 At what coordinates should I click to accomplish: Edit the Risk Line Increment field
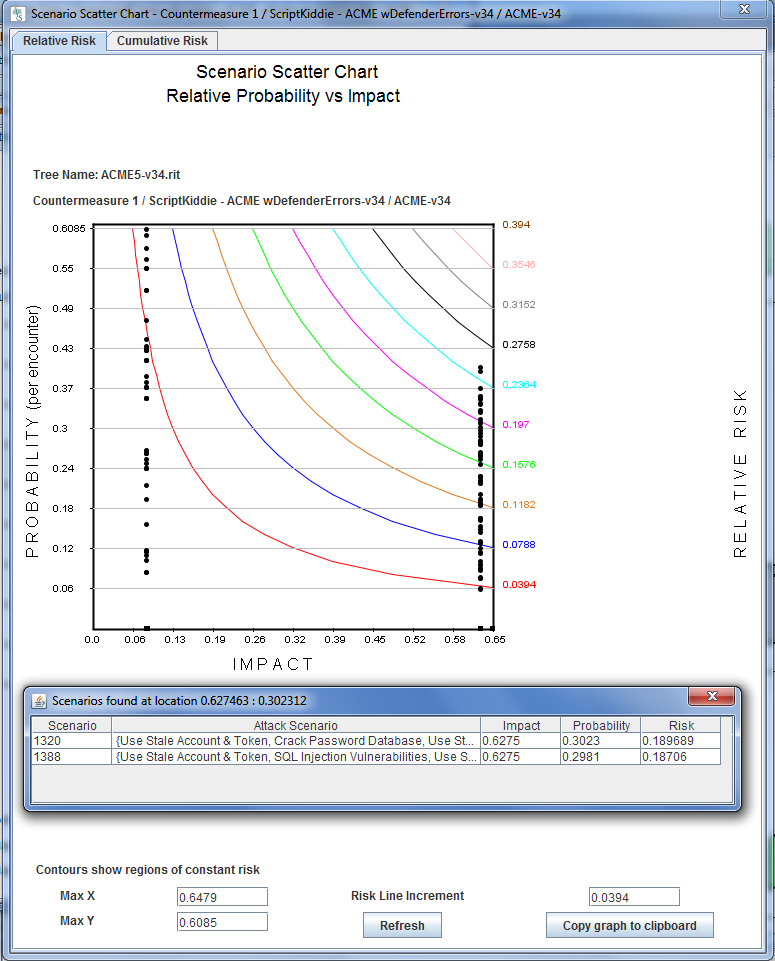point(634,897)
